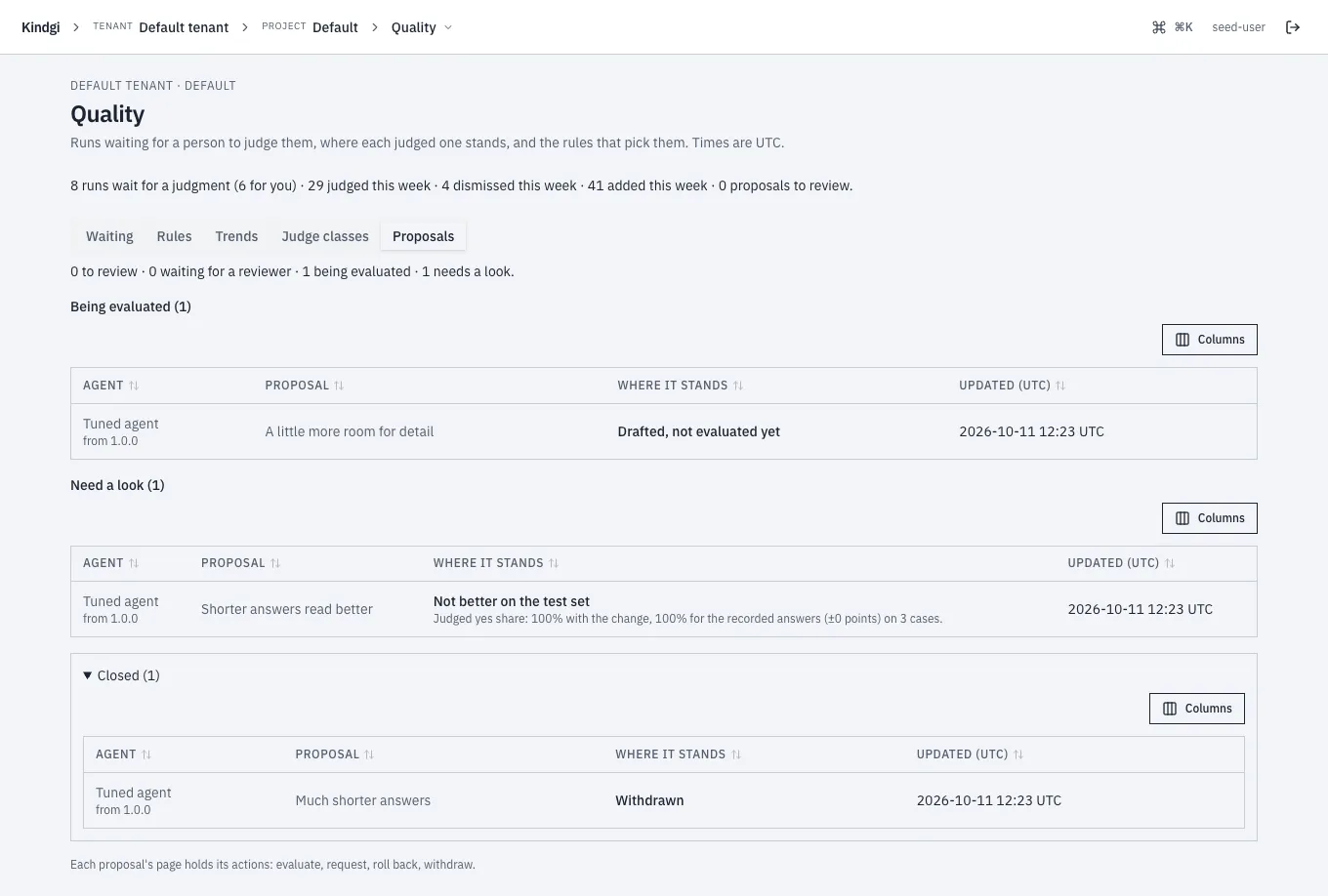Switch to the Waiting tab
Screen dimensions: 1328x896
109,236
